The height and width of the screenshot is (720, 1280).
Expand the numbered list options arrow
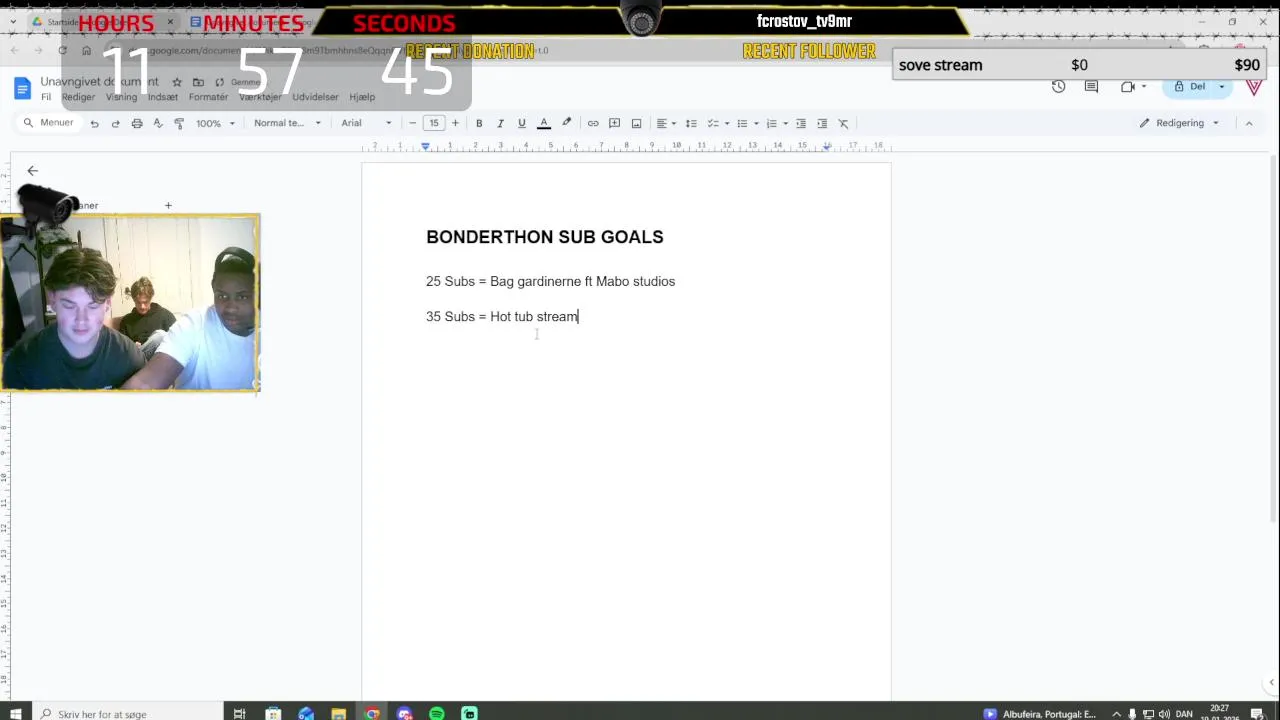click(x=785, y=123)
